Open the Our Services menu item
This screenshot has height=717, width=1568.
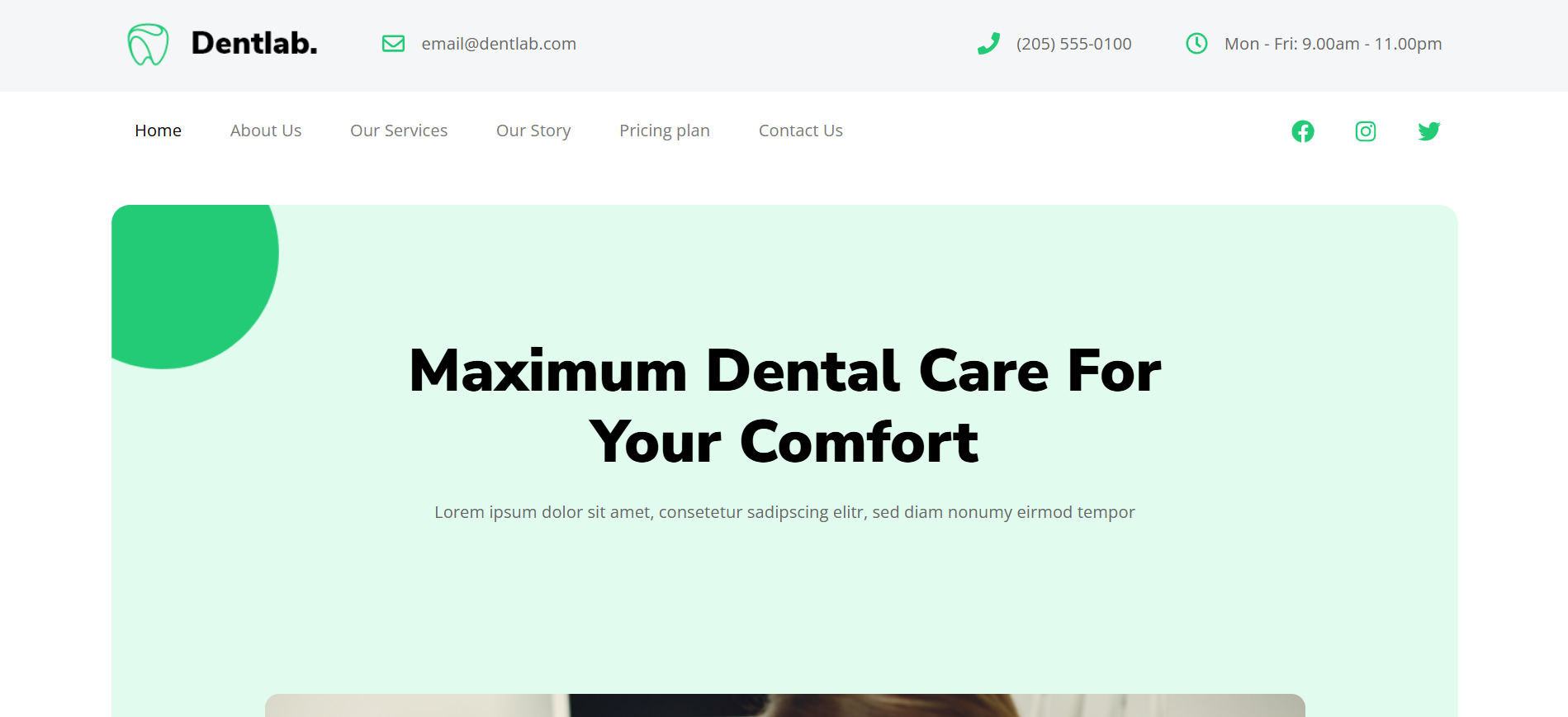[399, 131]
